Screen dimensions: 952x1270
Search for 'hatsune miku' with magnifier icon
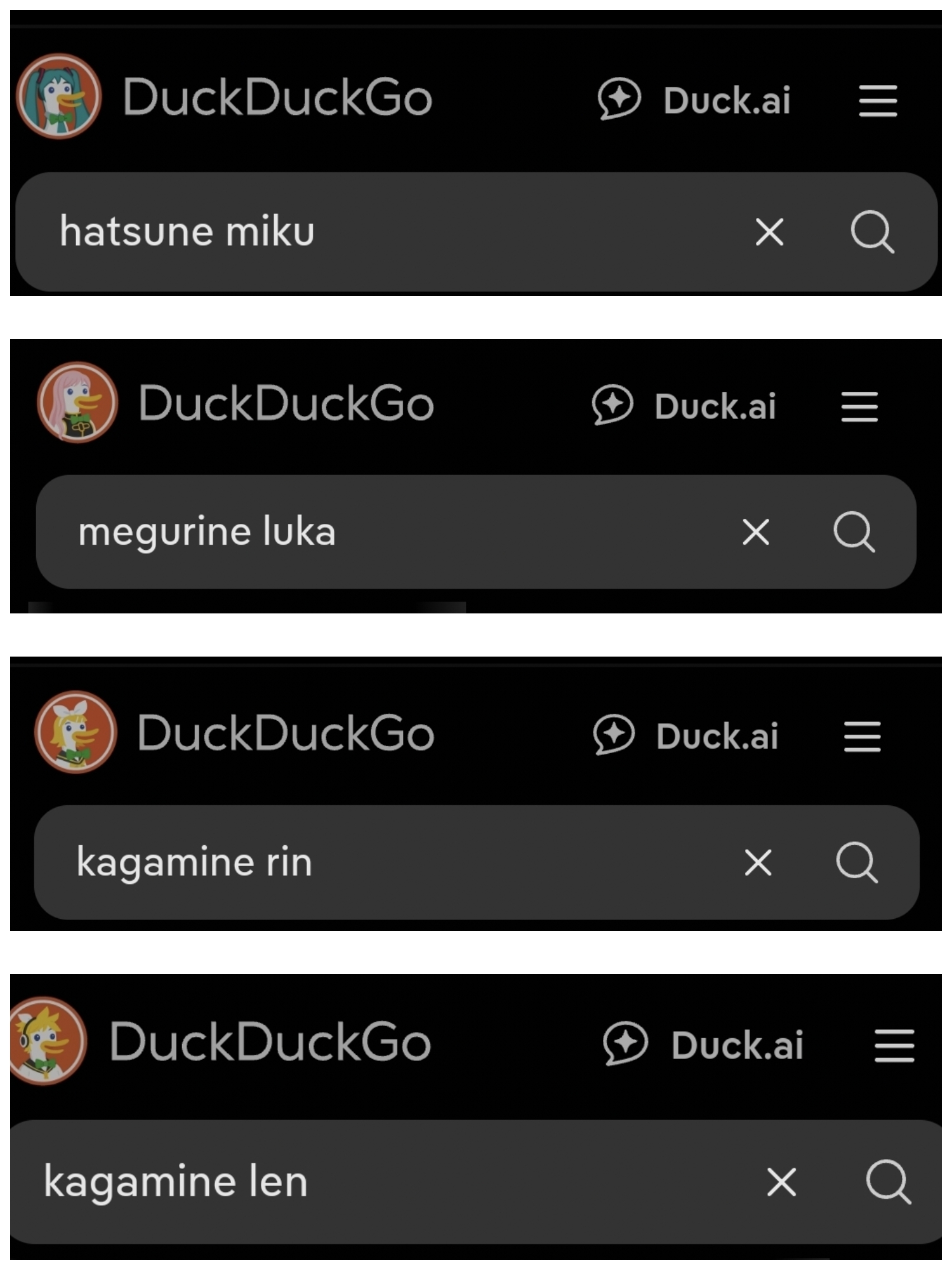click(x=872, y=232)
